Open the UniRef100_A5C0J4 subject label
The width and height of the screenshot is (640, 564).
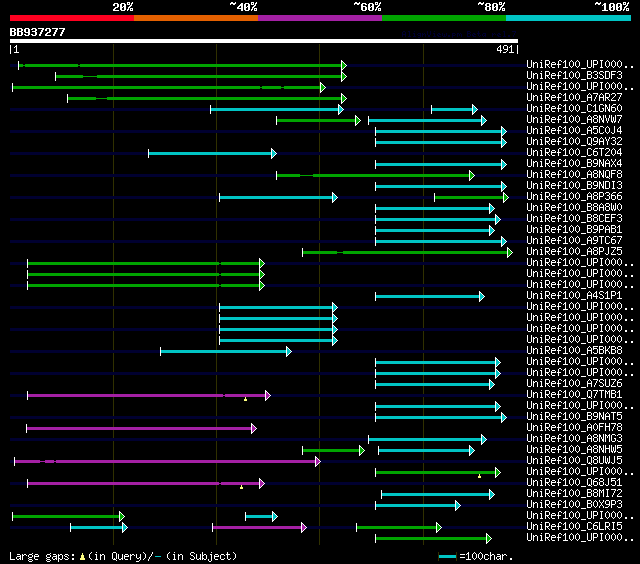pyautogui.click(x=574, y=131)
